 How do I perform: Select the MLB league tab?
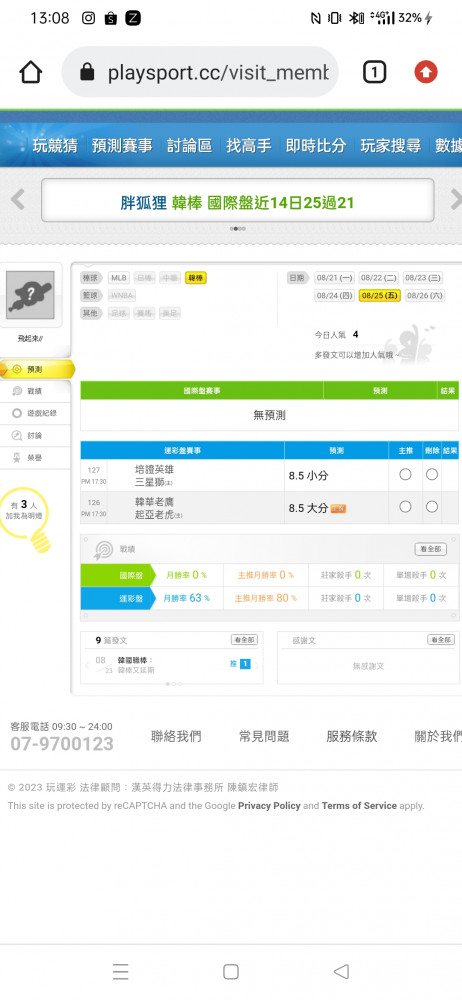click(x=119, y=278)
